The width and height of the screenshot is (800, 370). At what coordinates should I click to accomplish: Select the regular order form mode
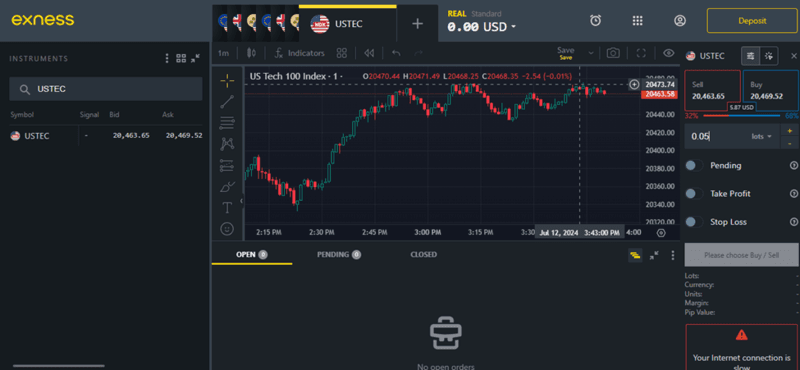pyautogui.click(x=751, y=56)
